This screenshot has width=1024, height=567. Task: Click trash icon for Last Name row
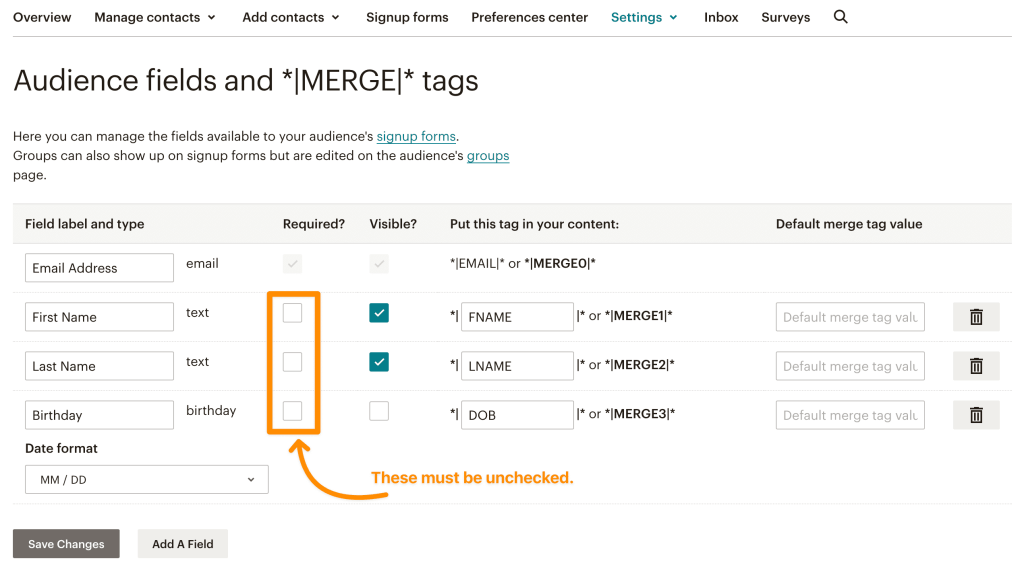tap(976, 366)
